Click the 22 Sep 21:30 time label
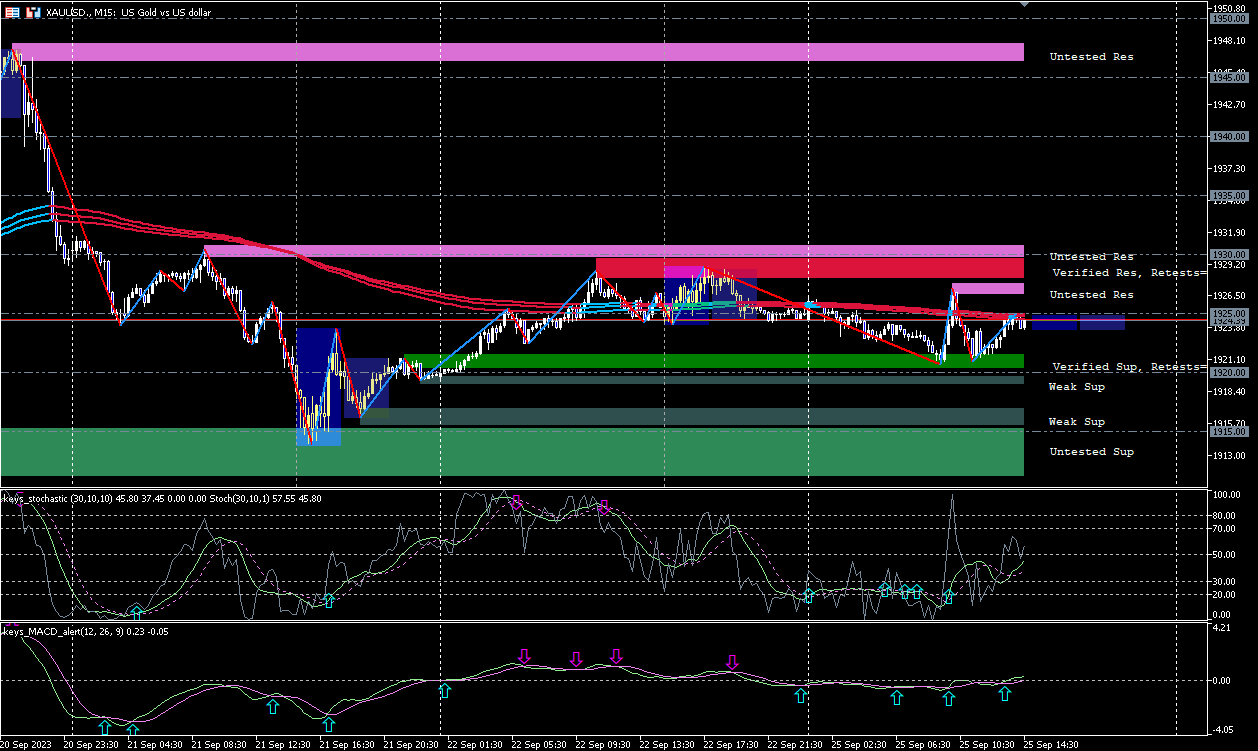 [795, 744]
